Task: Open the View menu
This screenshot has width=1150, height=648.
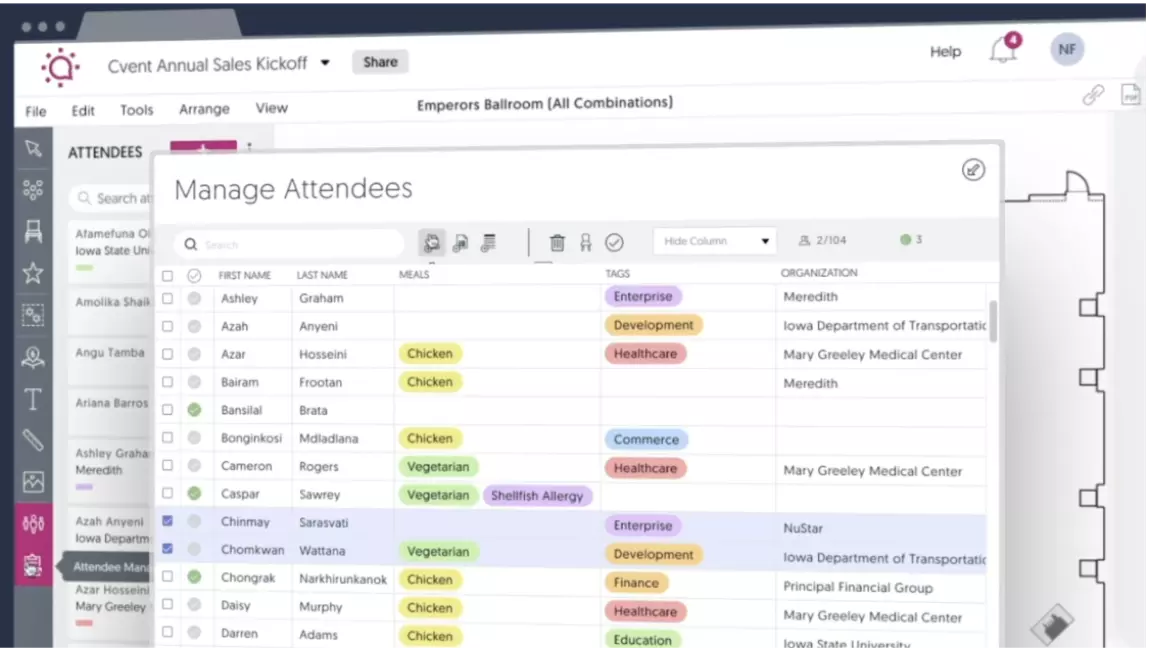Action: (271, 108)
